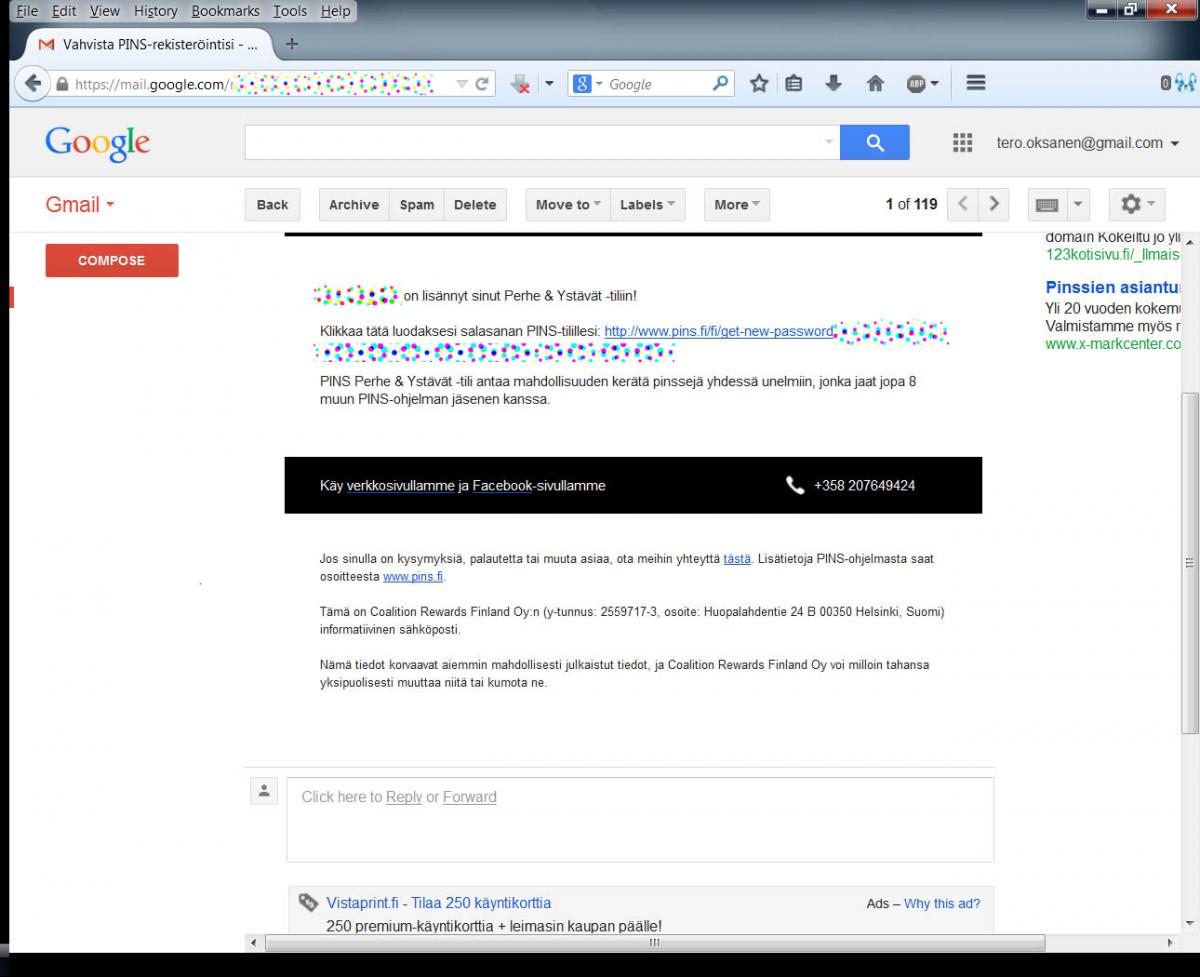Image resolution: width=1200 pixels, height=977 pixels.
Task: Click the padlock site identity icon
Action: (x=62, y=85)
